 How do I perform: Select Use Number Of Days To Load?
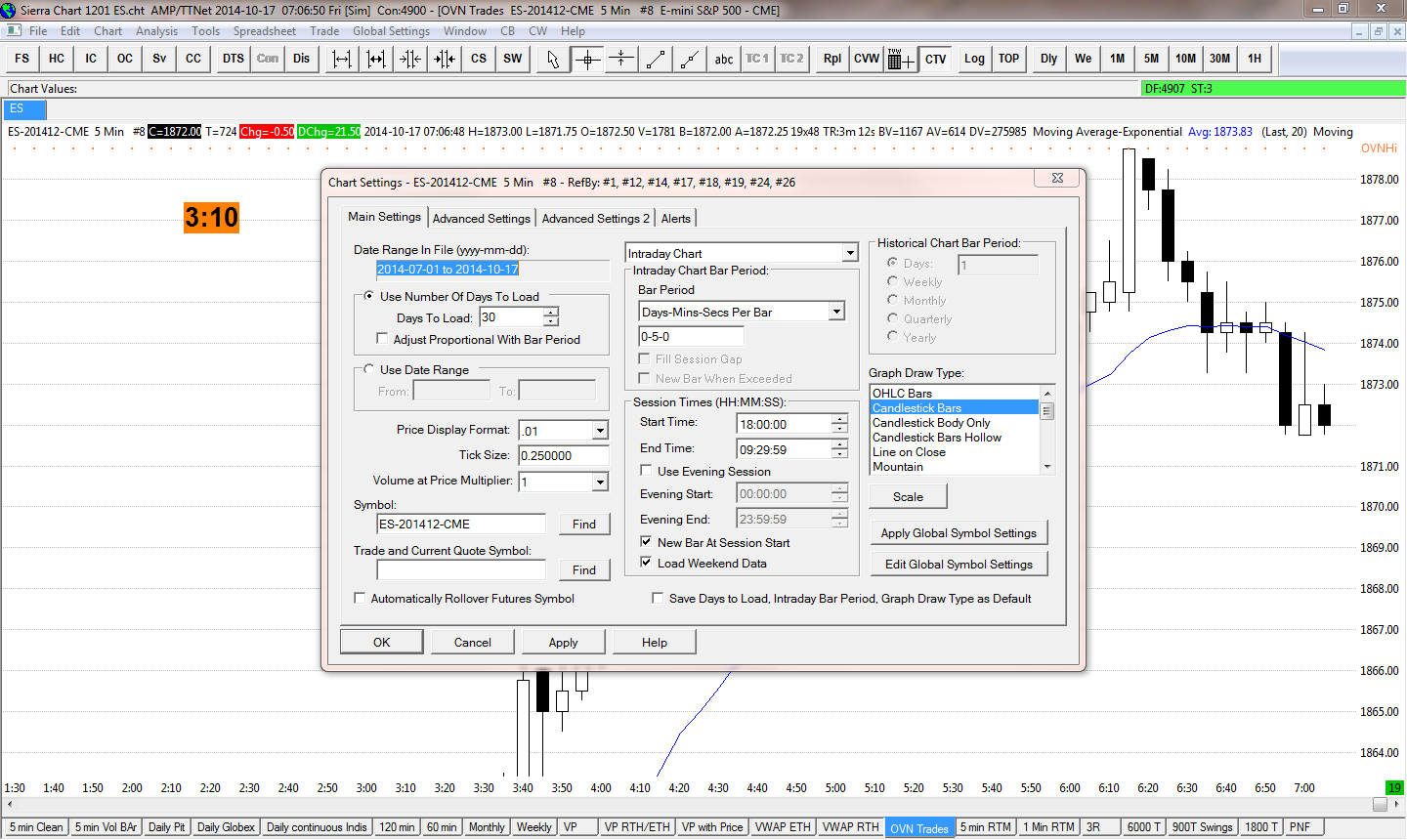click(x=368, y=296)
